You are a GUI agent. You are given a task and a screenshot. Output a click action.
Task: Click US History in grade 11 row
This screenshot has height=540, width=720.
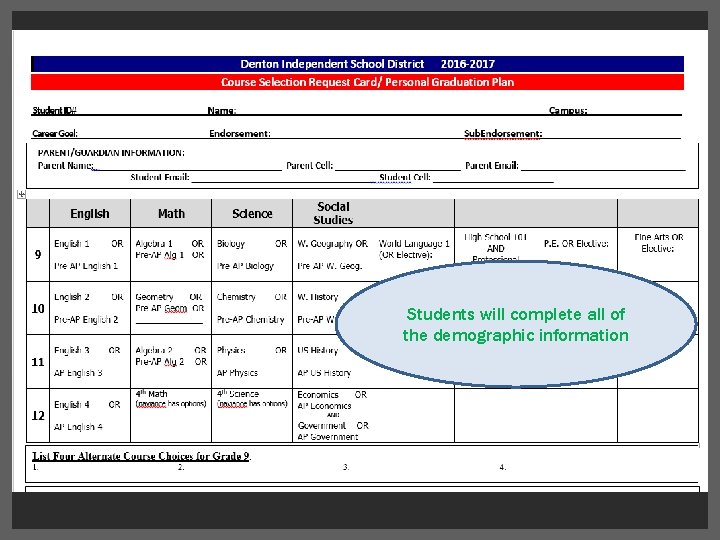318,350
